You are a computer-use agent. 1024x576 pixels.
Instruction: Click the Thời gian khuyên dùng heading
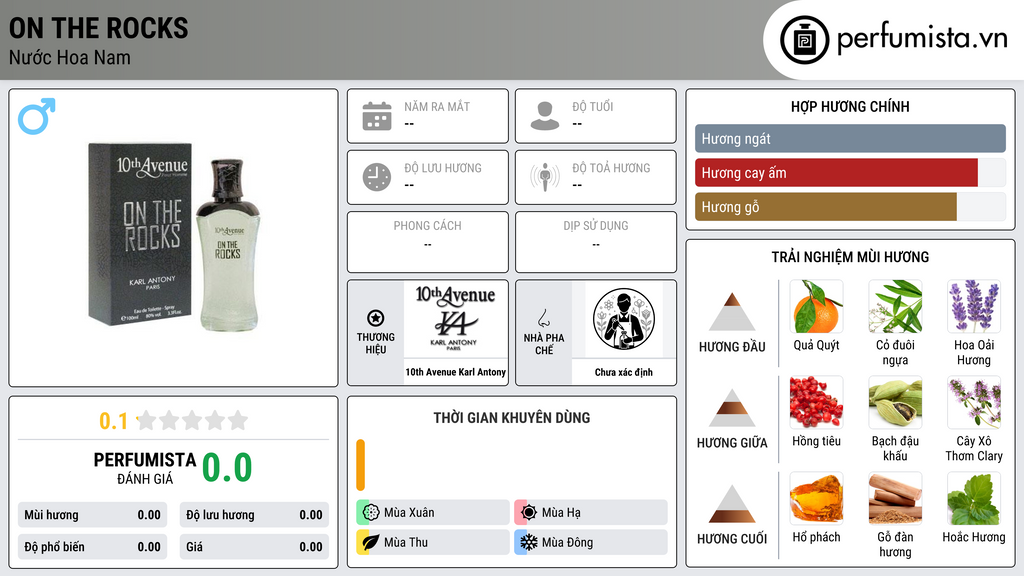tap(512, 418)
